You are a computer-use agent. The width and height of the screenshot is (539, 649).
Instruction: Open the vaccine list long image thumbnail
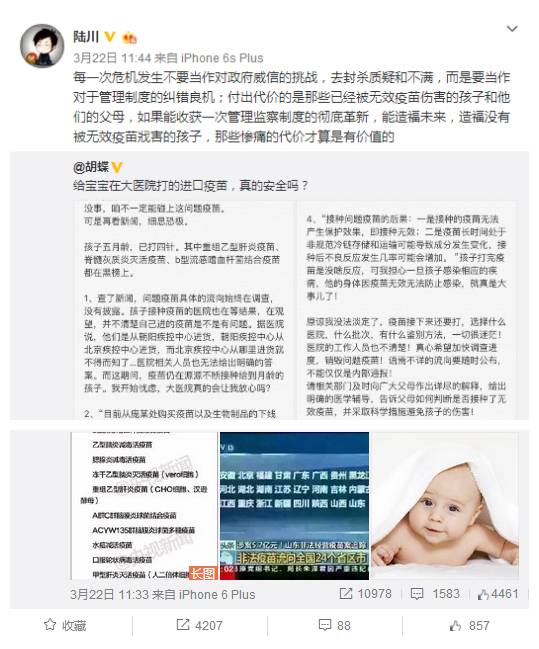pyautogui.click(x=144, y=505)
